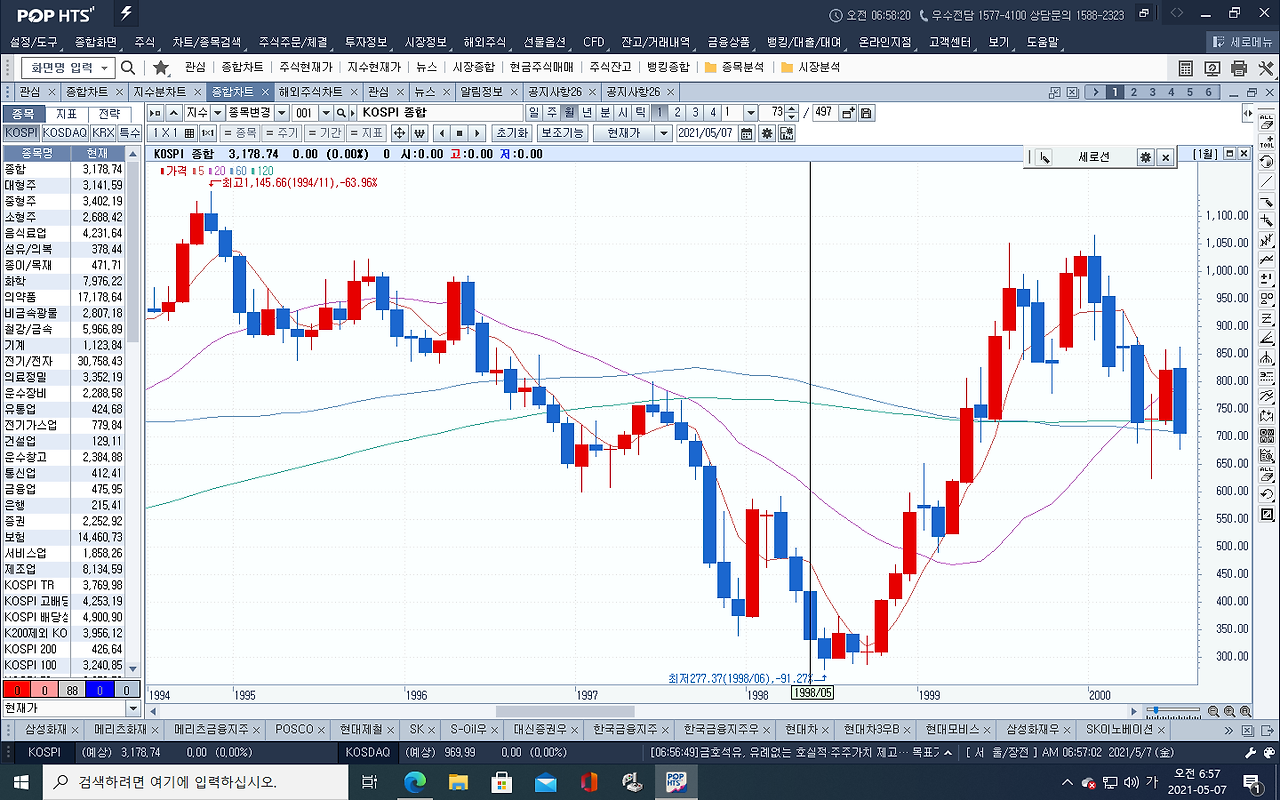1280x800 pixels.
Task: Select the 년 (yearly) period toggle
Action: (x=587, y=113)
